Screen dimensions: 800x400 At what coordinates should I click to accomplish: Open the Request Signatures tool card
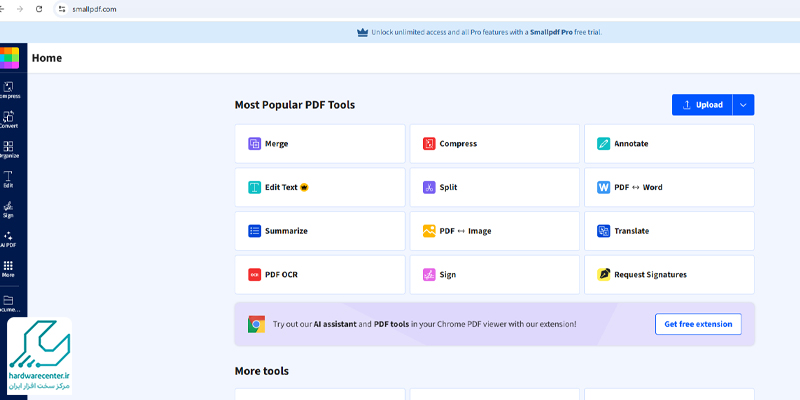tap(669, 274)
